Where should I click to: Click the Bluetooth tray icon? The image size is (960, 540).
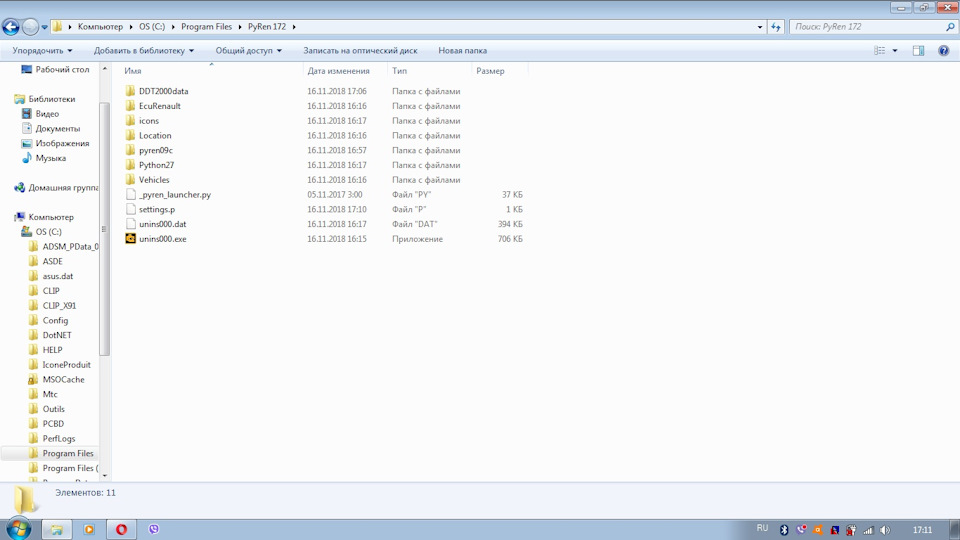(784, 530)
